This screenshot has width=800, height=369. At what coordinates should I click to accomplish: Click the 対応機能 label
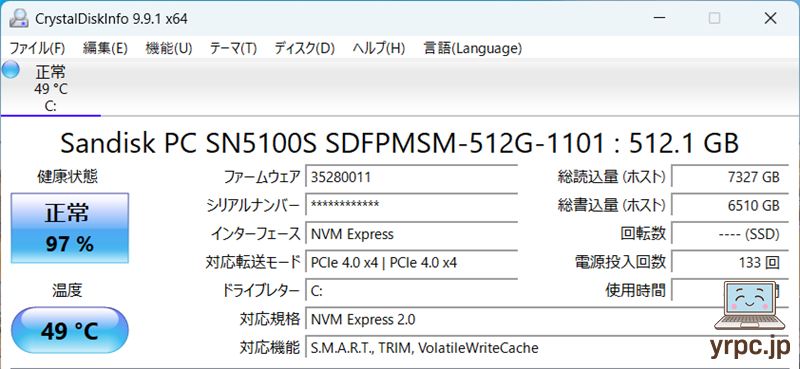pyautogui.click(x=270, y=349)
